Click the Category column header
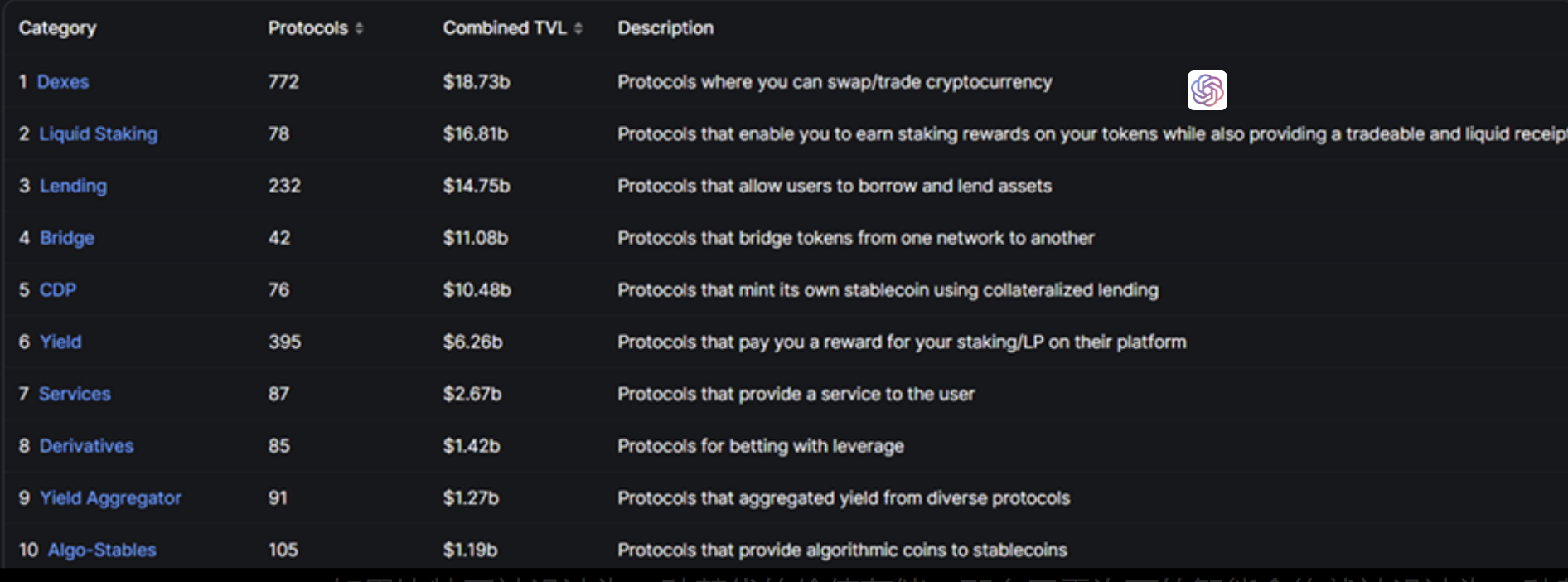The image size is (1568, 582). [x=57, y=28]
